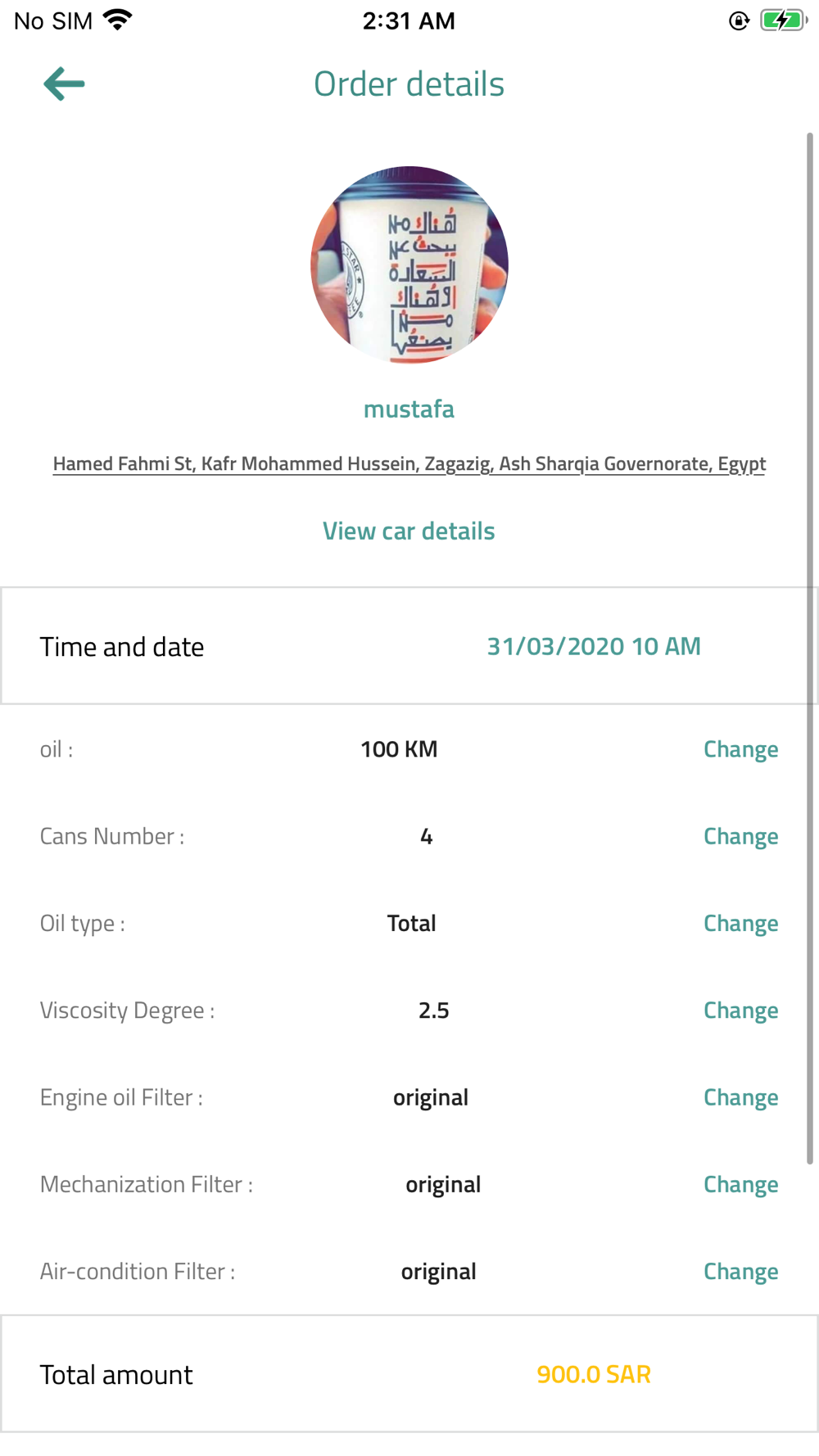Open the Hamed Fahmi St address link
Image resolution: width=819 pixels, height=1456 pixels.
(x=409, y=463)
